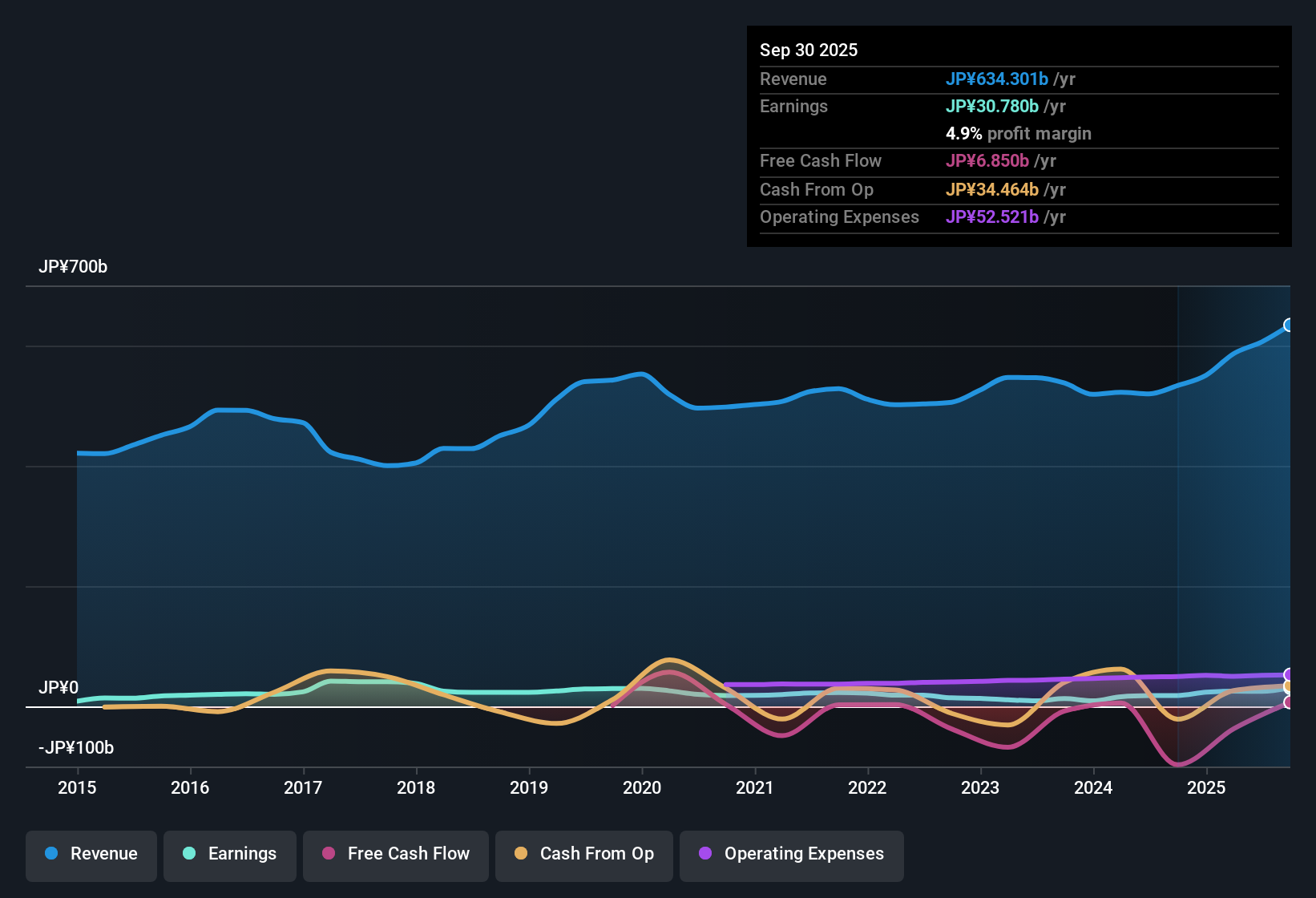Toggle the Operating Expenses series

791,854
